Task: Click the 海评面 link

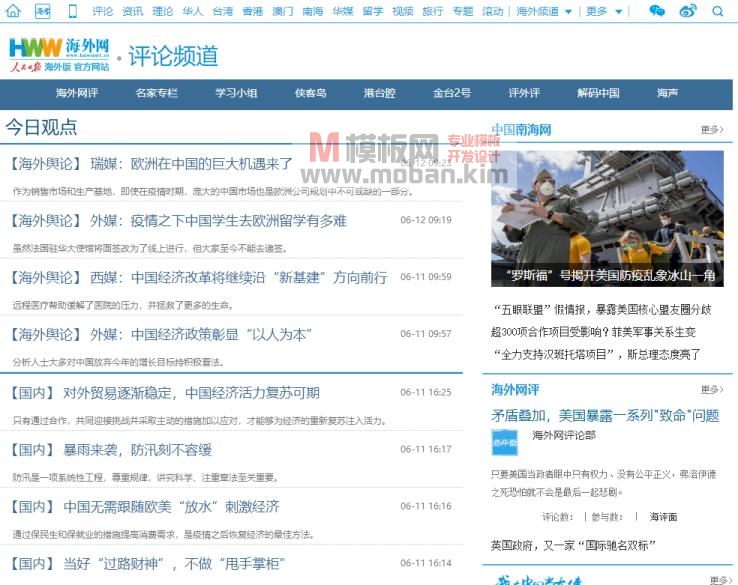Action: [x=663, y=517]
